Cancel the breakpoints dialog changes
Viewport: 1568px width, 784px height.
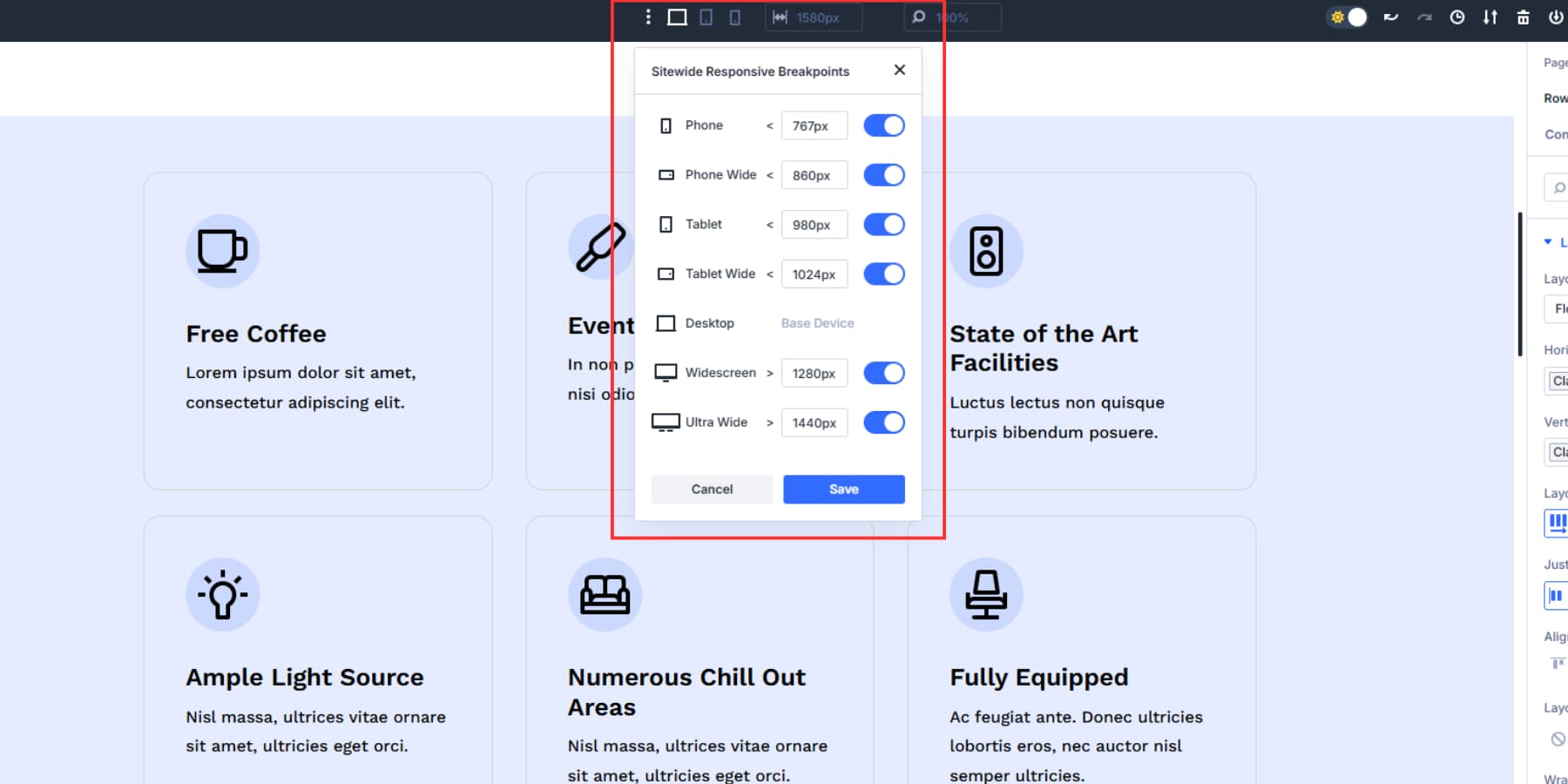pos(711,489)
